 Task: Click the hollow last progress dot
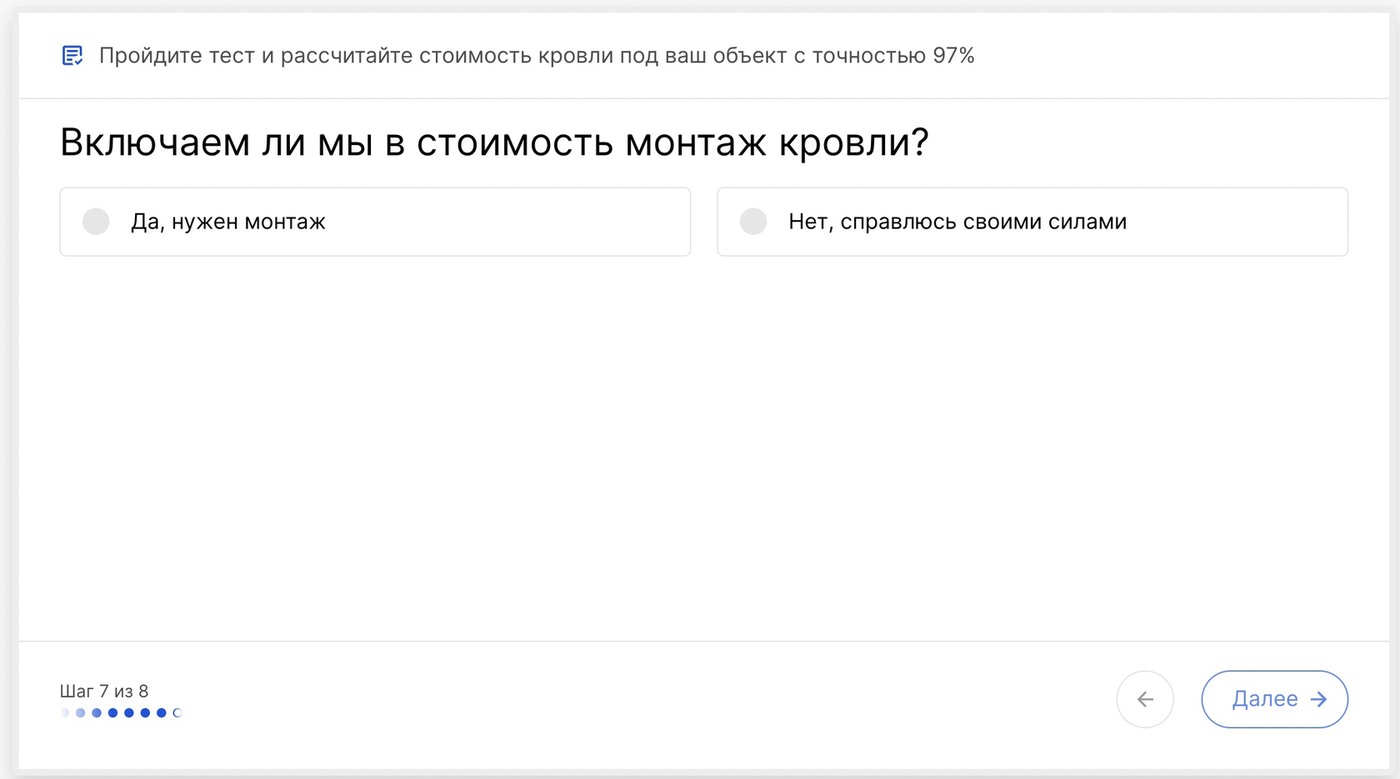coord(178,713)
